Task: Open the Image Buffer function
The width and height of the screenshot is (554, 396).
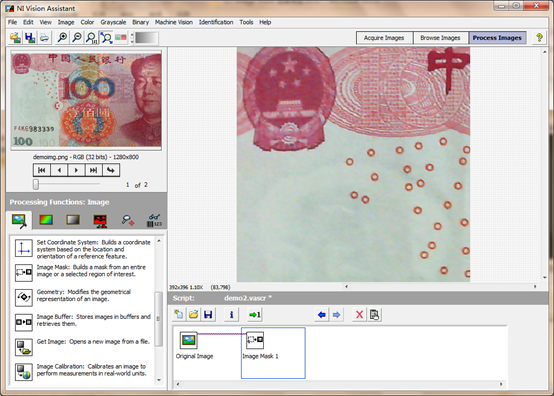Action: click(x=24, y=322)
